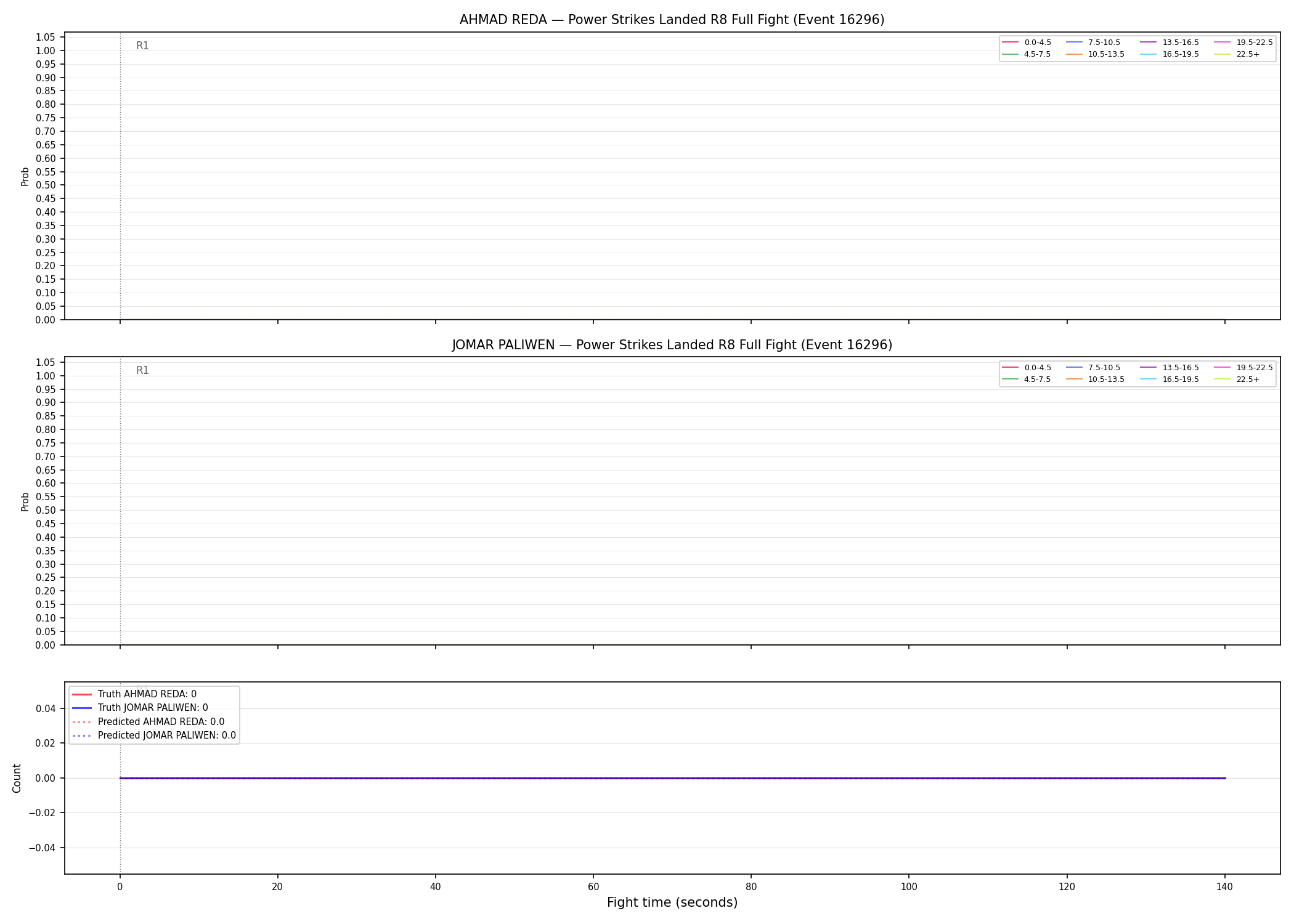Viewport: 1294px width, 924px height.
Task: Select 'Truth AHMAD REDA: 0' legend entry
Action: pyautogui.click(x=147, y=694)
